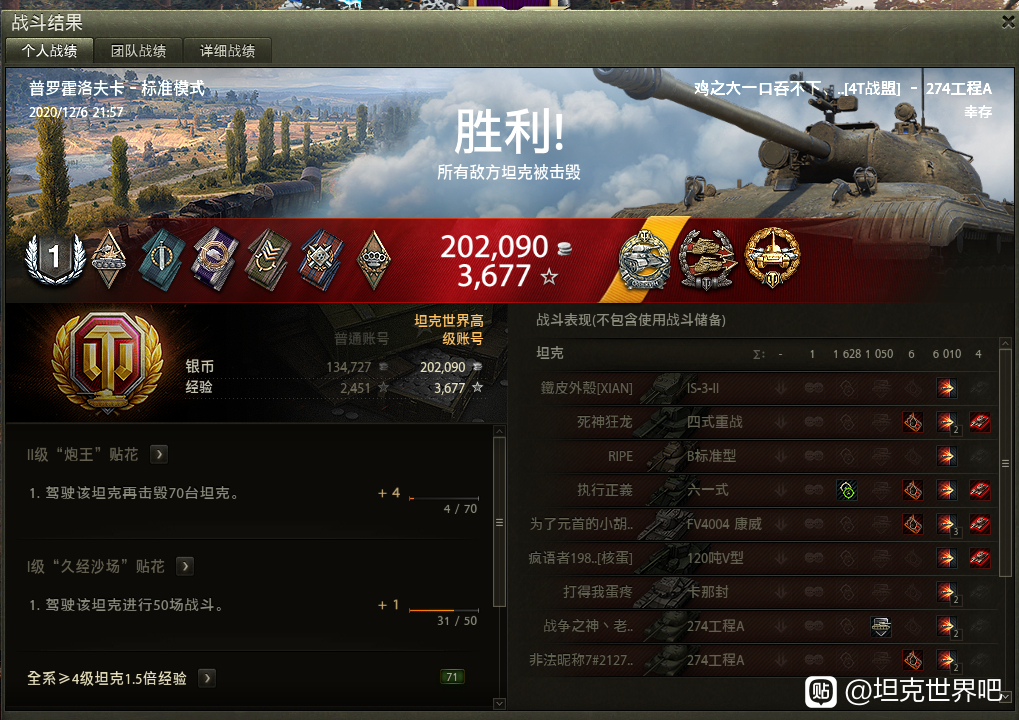Select the 个人战绩 tab
The image size is (1019, 720).
49,51
